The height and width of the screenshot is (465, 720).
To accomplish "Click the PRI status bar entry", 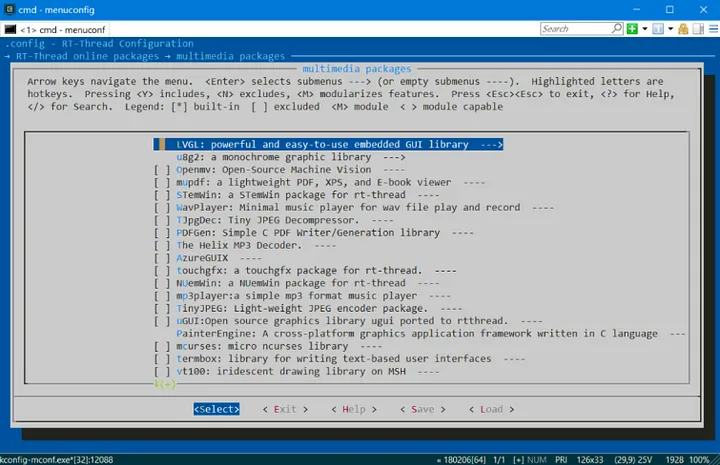I will 561,459.
